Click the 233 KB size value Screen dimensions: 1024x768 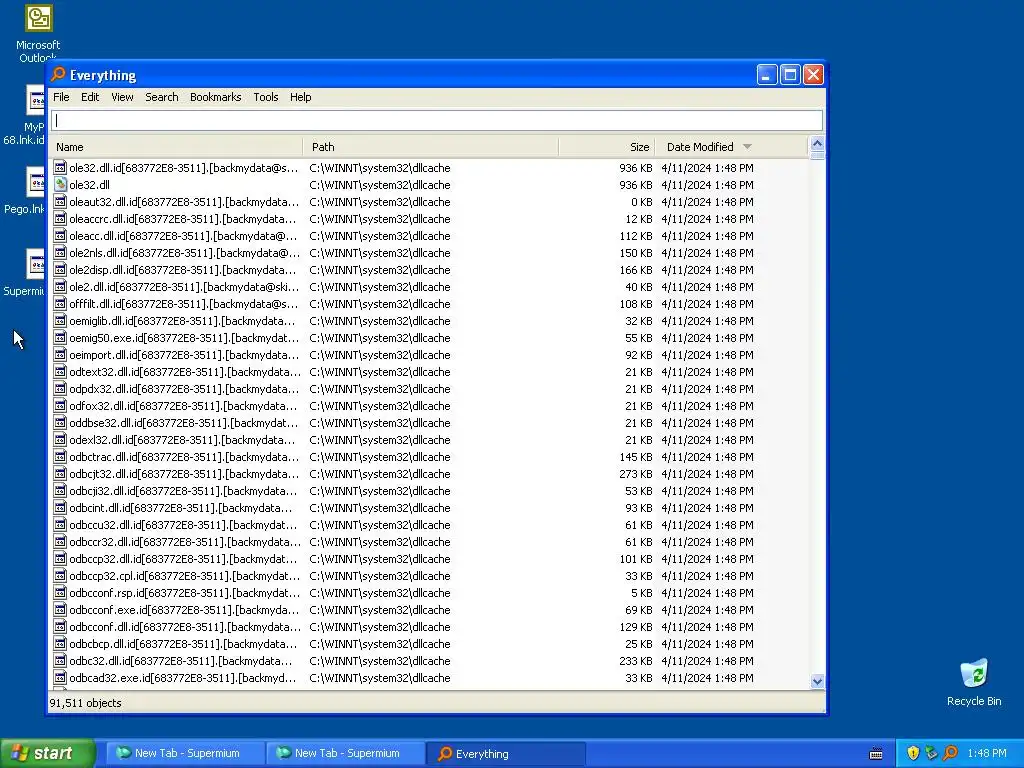[635, 661]
